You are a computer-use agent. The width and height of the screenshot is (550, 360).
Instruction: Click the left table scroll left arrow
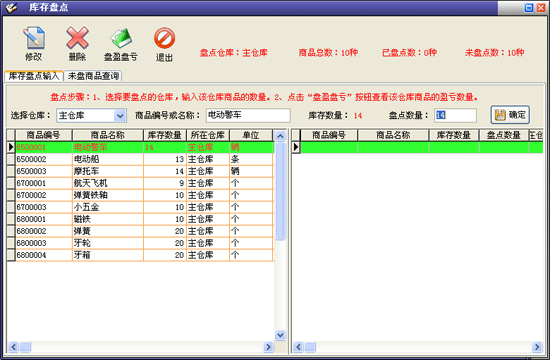pos(13,347)
